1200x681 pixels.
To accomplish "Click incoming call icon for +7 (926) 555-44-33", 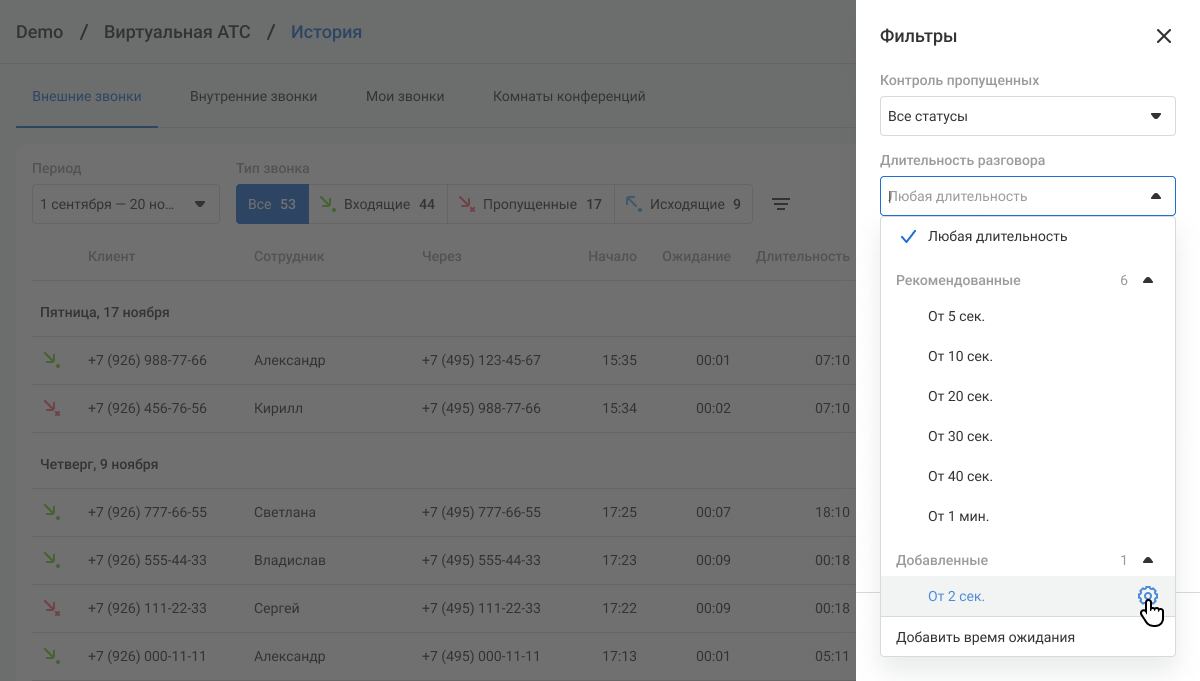I will pyautogui.click(x=50, y=560).
